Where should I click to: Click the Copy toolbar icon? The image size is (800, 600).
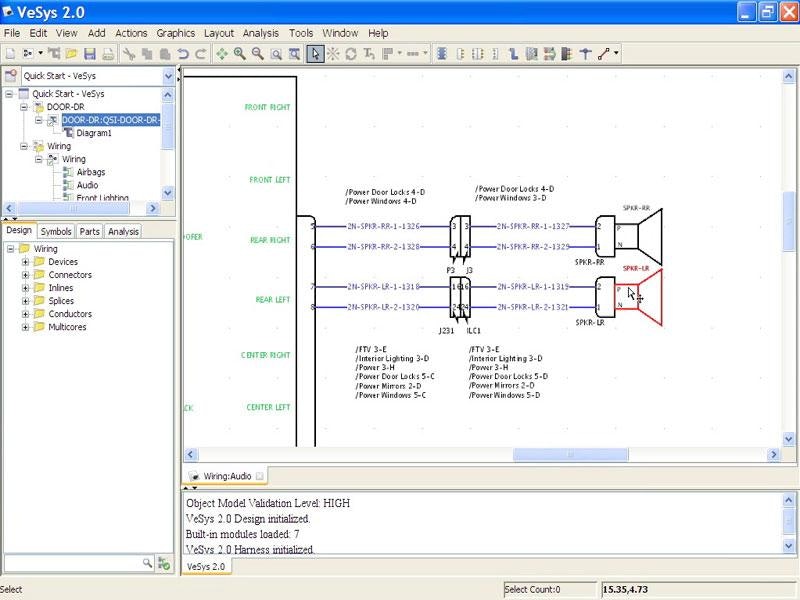tap(147, 54)
